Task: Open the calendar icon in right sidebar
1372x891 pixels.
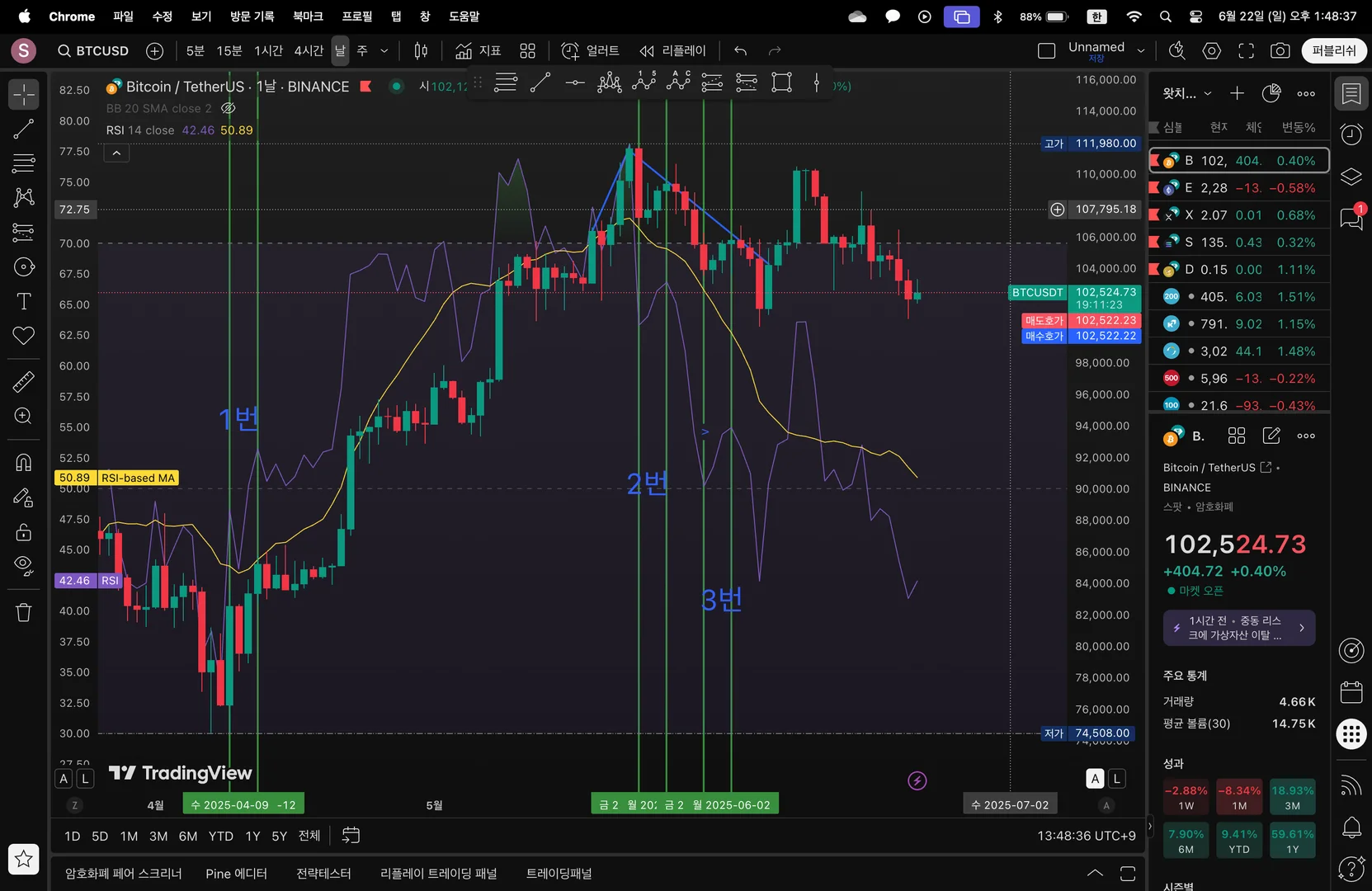Action: (1351, 692)
